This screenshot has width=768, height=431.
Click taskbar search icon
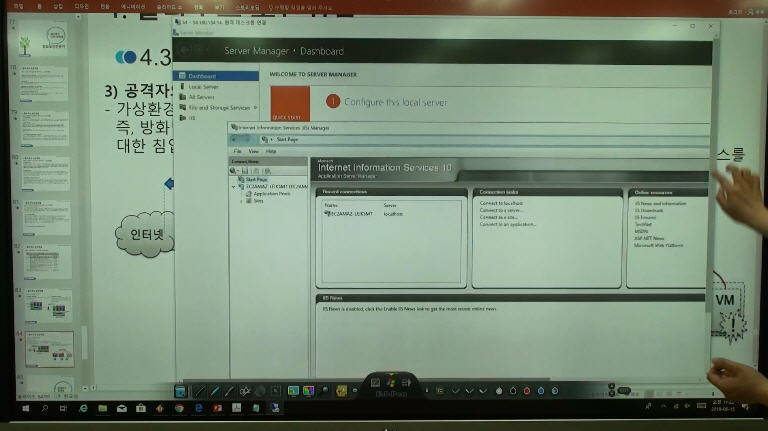pyautogui.click(x=45, y=408)
